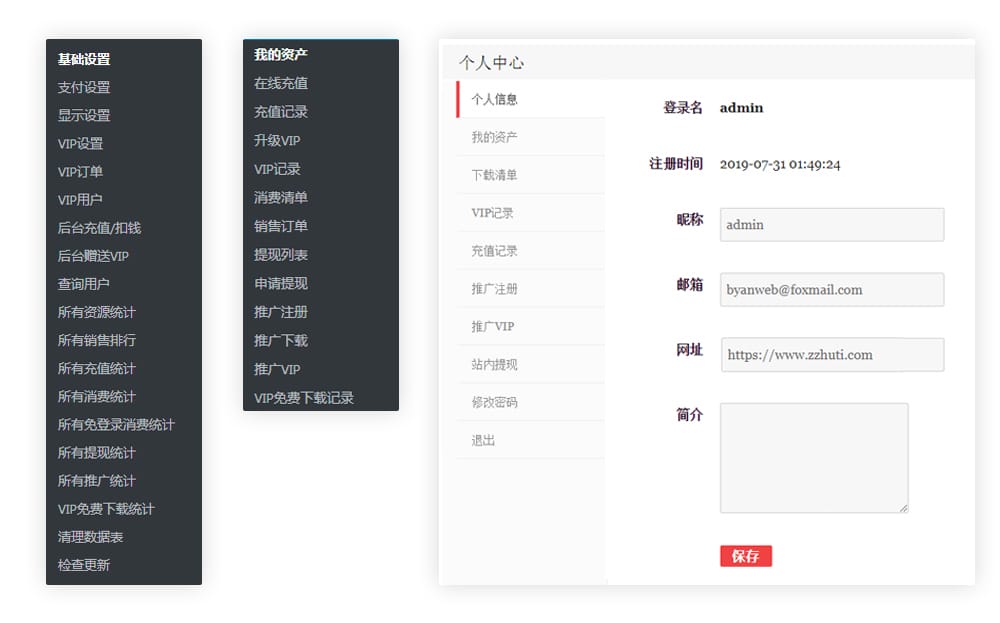The width and height of the screenshot is (1000, 623).
Task: Check for updates via 检查更新
Action: [82, 564]
